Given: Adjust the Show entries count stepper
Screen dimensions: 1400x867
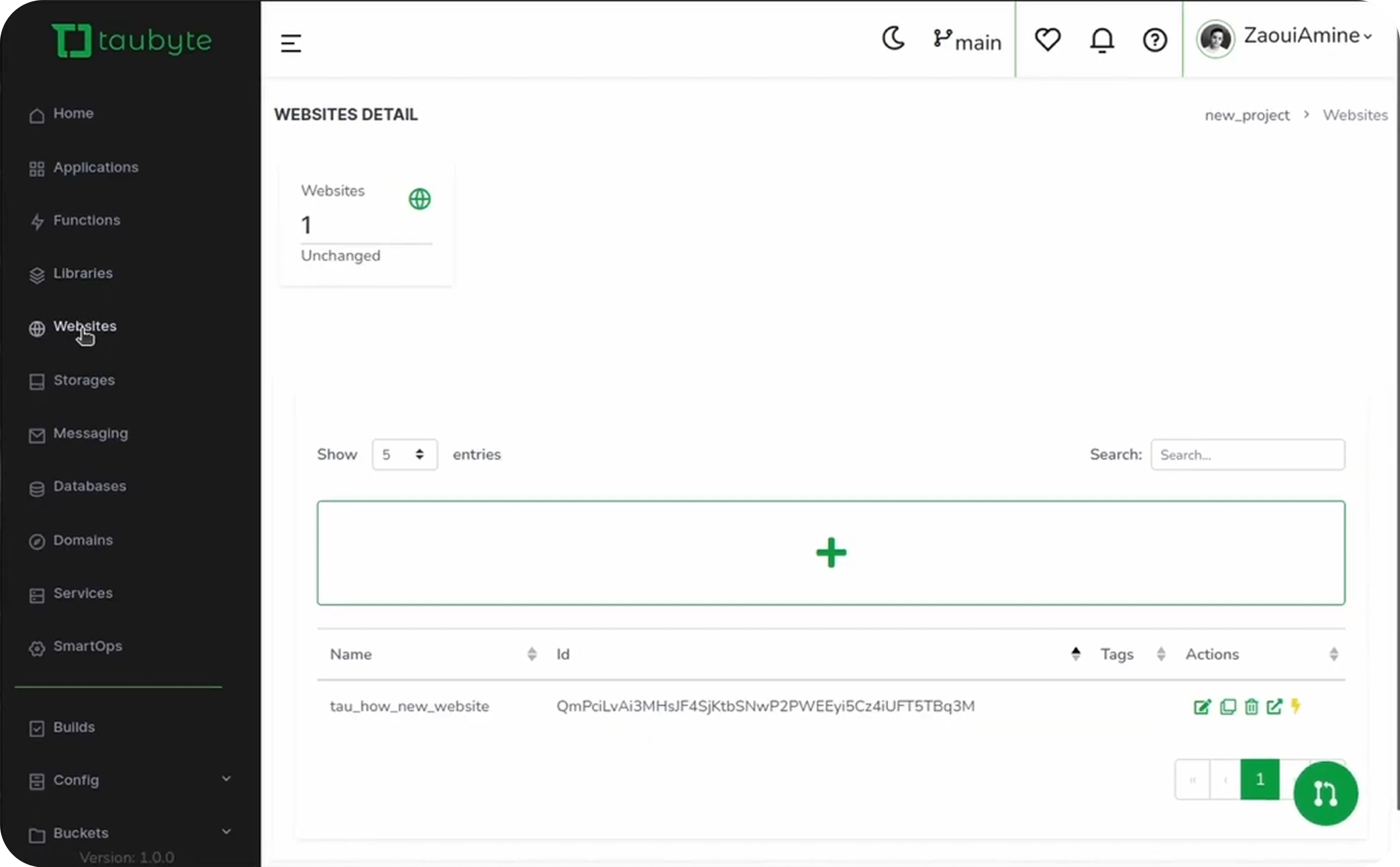Looking at the screenshot, I should point(420,454).
